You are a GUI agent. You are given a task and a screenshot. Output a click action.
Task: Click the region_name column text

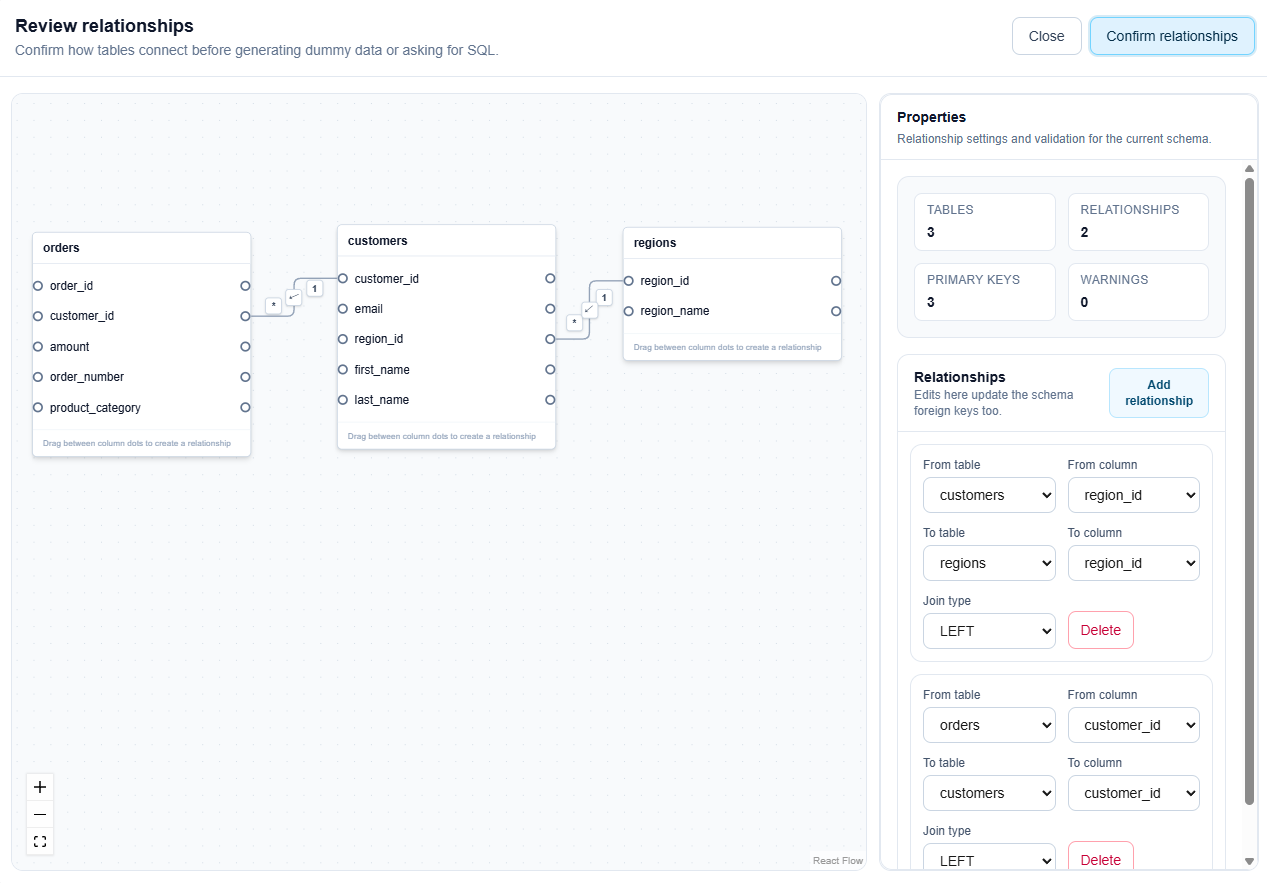click(x=675, y=311)
